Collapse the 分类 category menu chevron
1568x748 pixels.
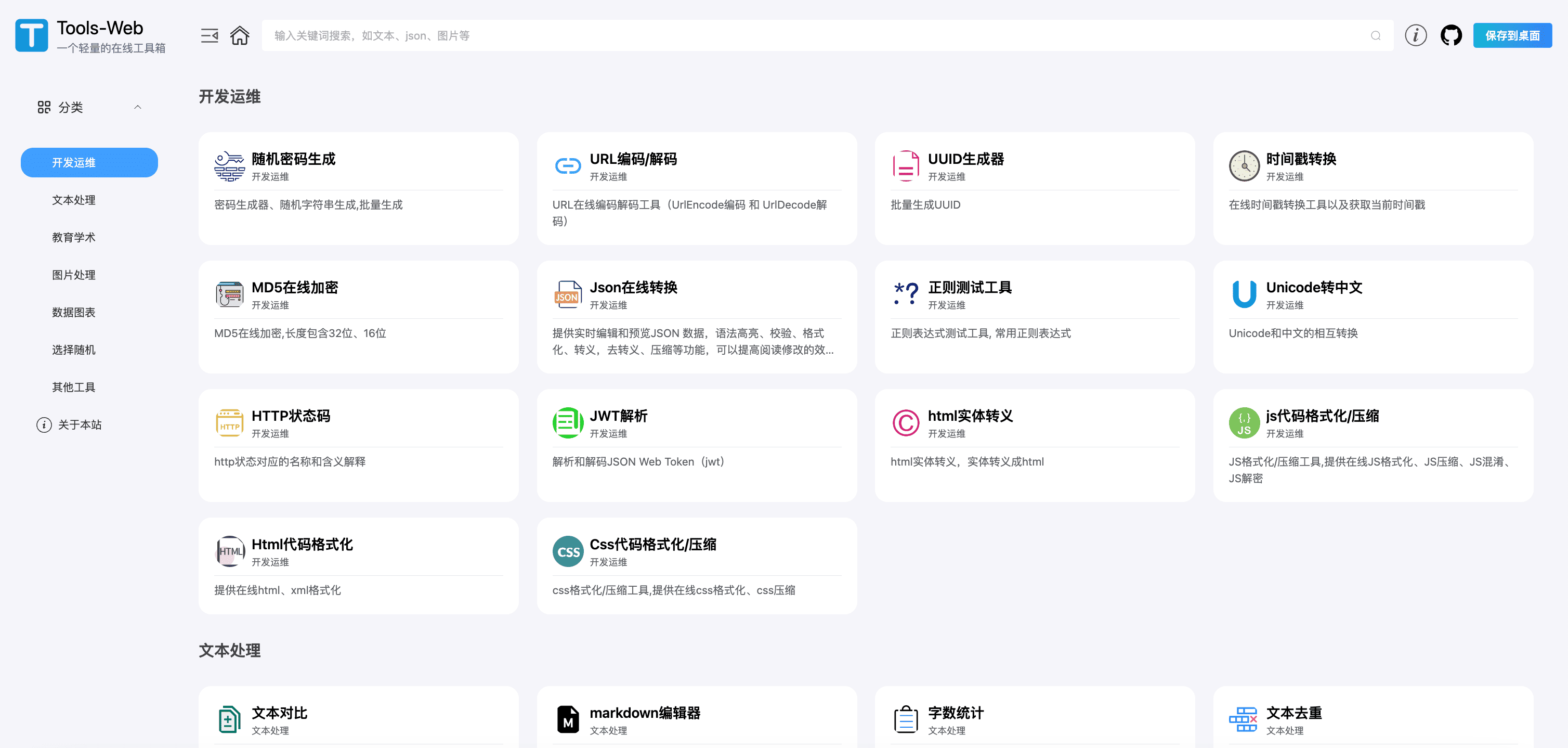click(138, 107)
